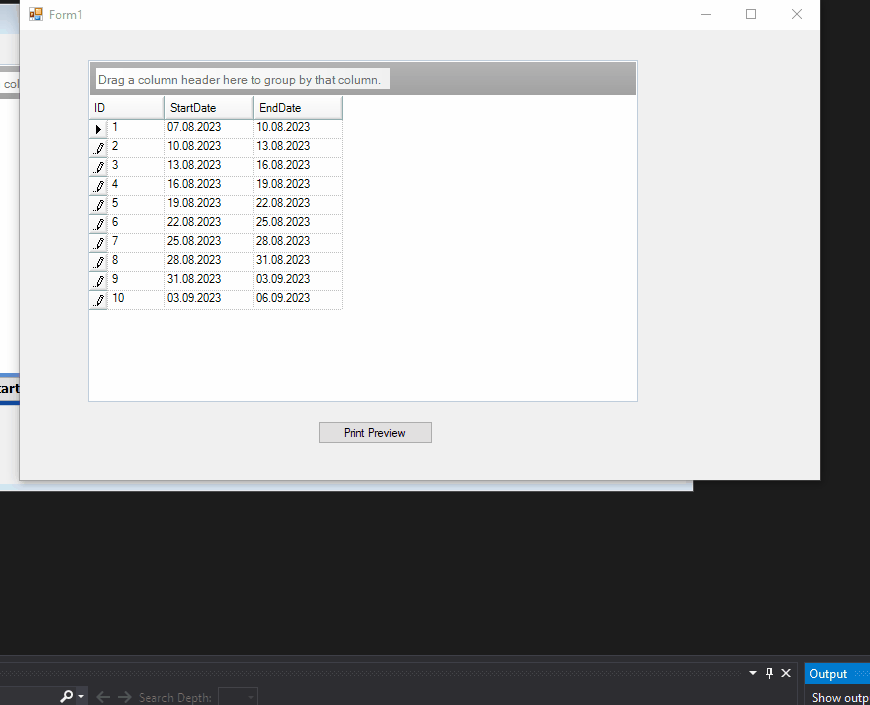Click the edit pencil icon on row 2
870x705 pixels.
(x=97, y=147)
